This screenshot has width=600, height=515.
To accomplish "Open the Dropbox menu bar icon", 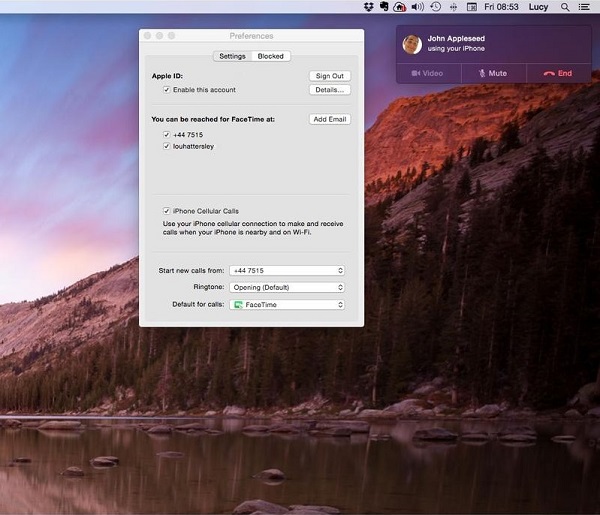I will pyautogui.click(x=368, y=7).
